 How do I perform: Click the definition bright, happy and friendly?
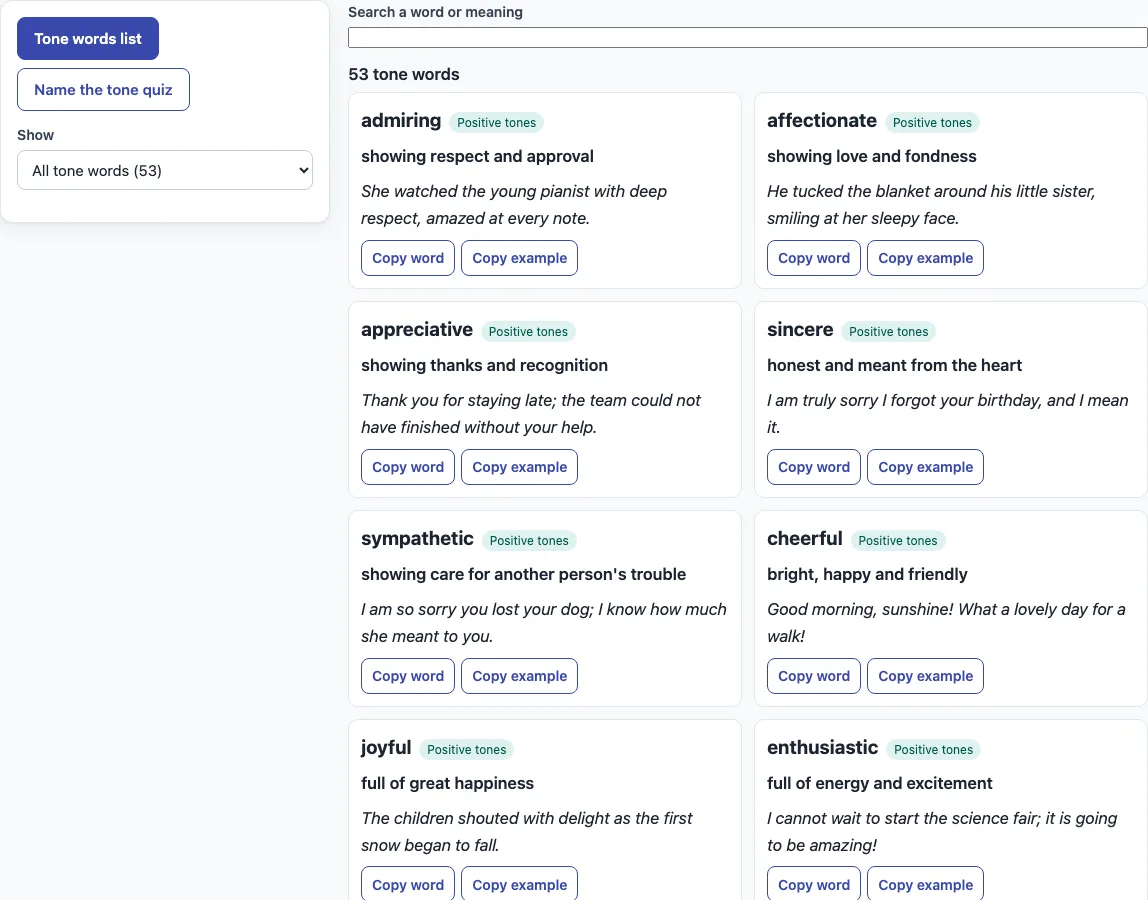click(868, 575)
